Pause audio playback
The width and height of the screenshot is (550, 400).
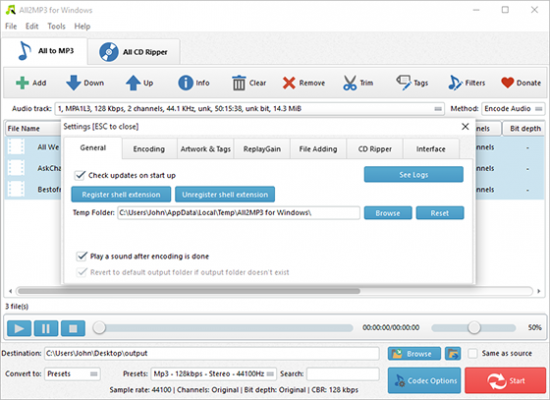(x=46, y=328)
